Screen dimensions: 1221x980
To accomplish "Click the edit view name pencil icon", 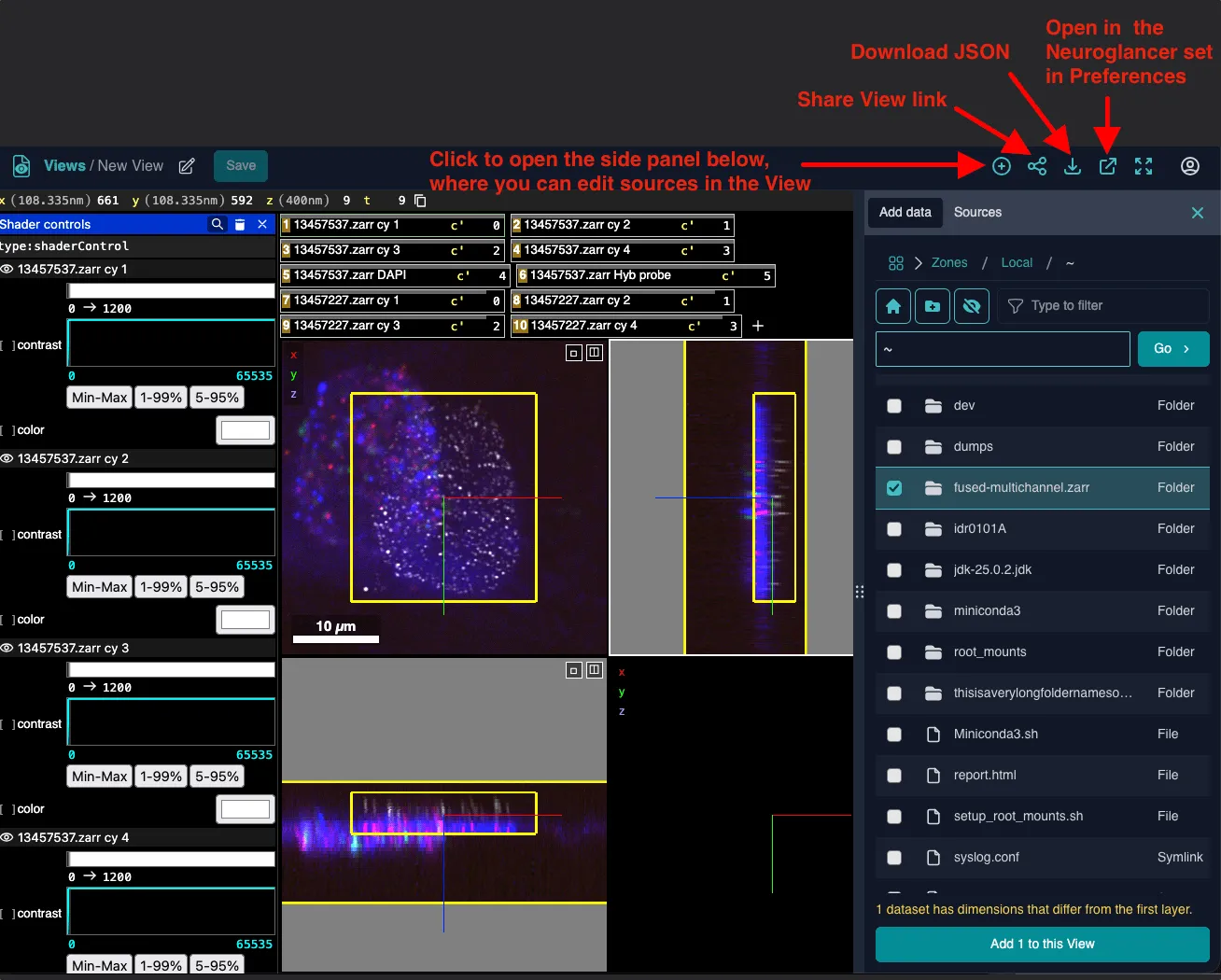I will [187, 166].
